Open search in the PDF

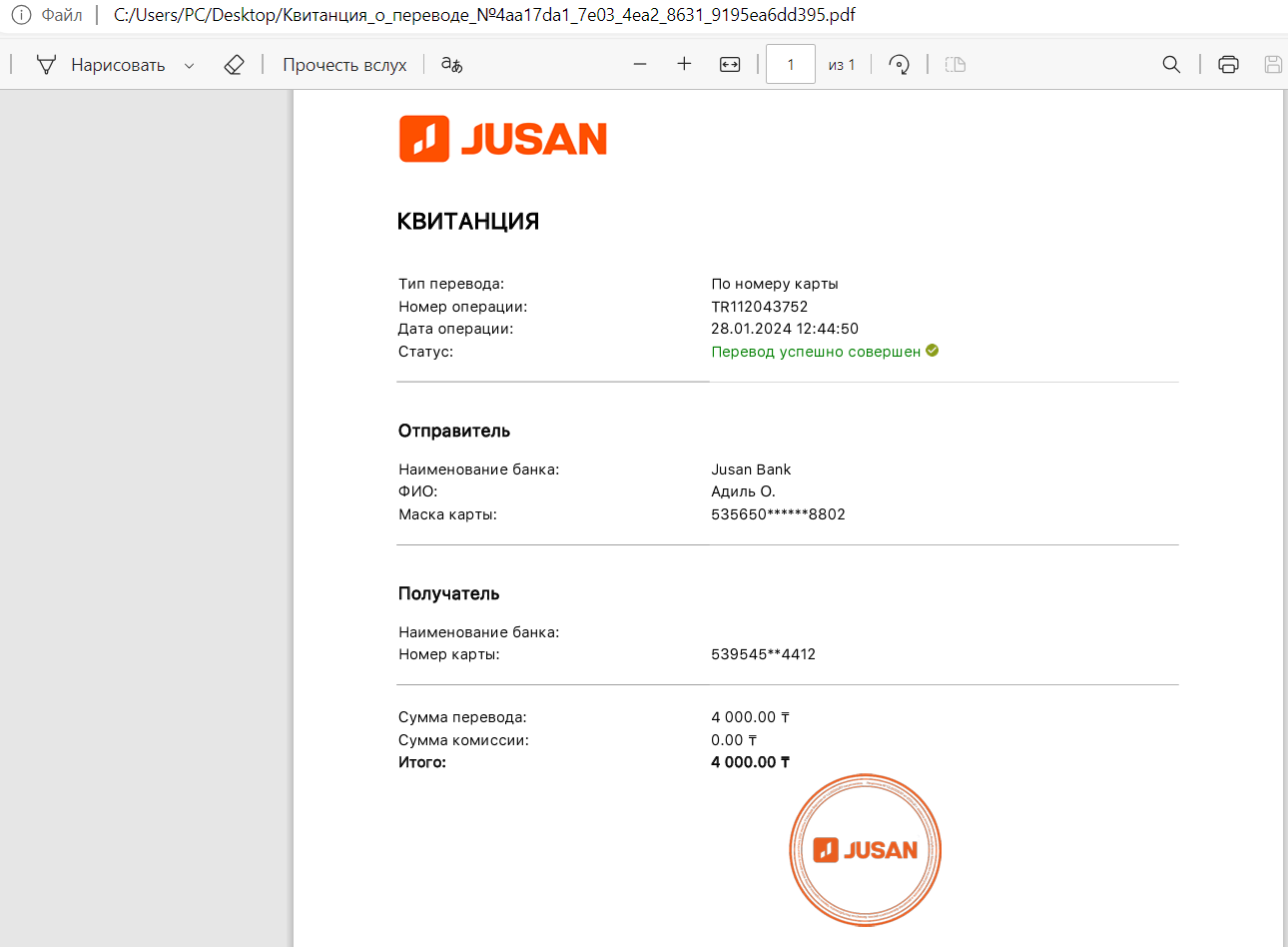pyautogui.click(x=1171, y=65)
